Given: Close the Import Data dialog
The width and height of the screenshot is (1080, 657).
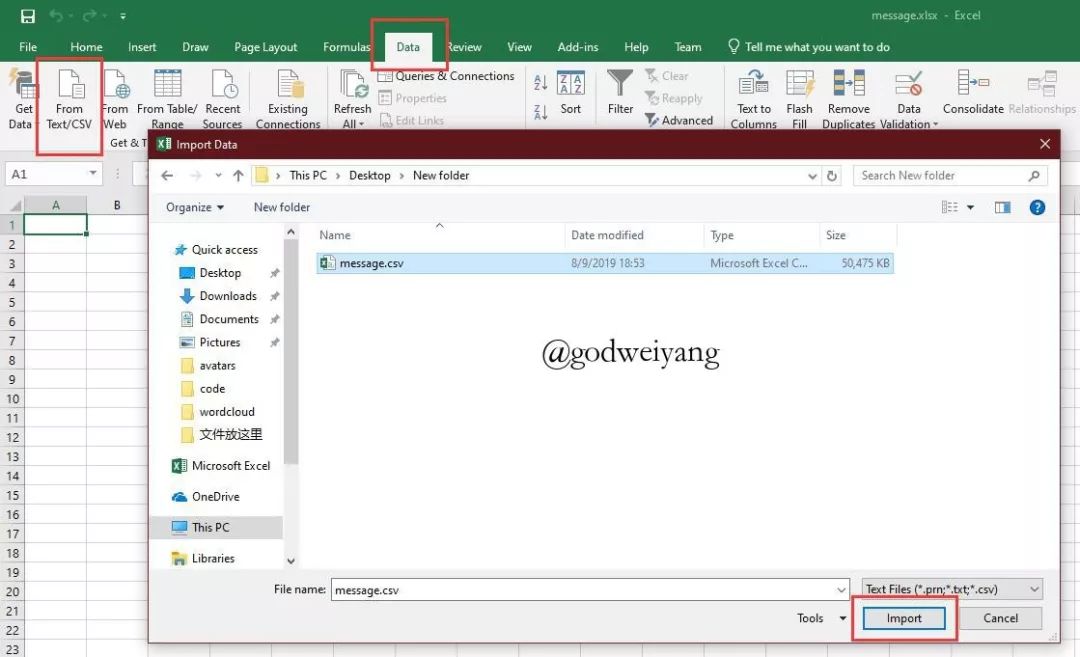Looking at the screenshot, I should coord(1045,144).
